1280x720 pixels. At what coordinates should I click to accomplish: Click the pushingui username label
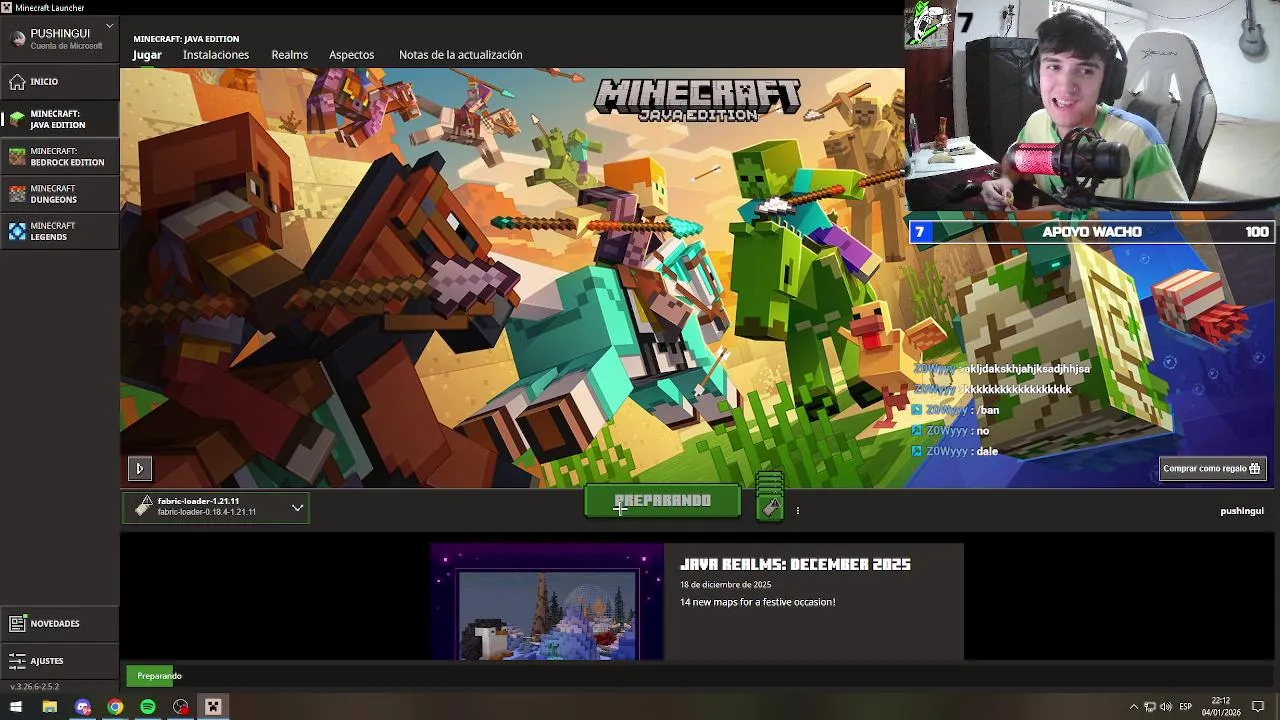[x=1242, y=511]
